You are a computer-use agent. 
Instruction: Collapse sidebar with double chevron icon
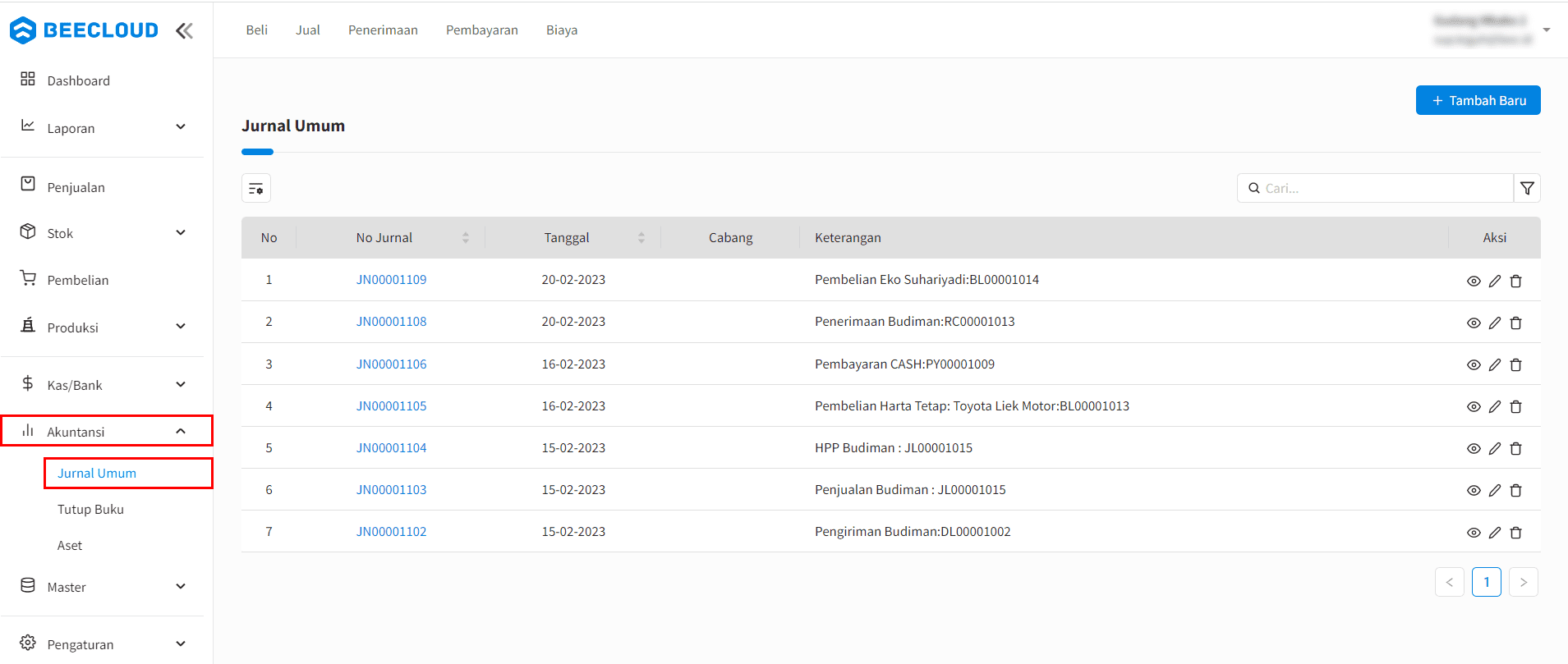click(184, 30)
